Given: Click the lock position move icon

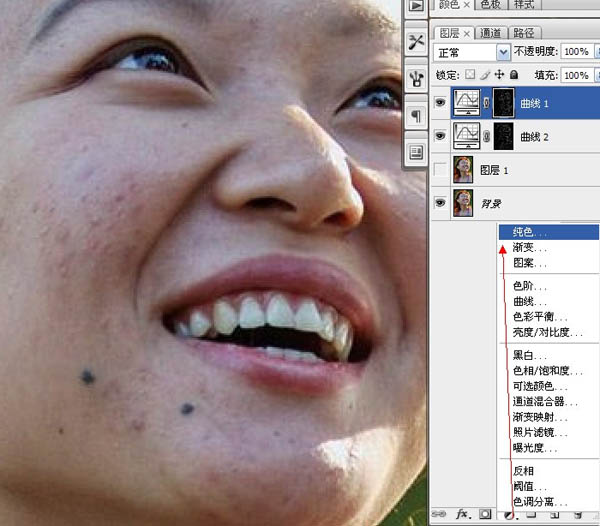Looking at the screenshot, I should click(499, 75).
